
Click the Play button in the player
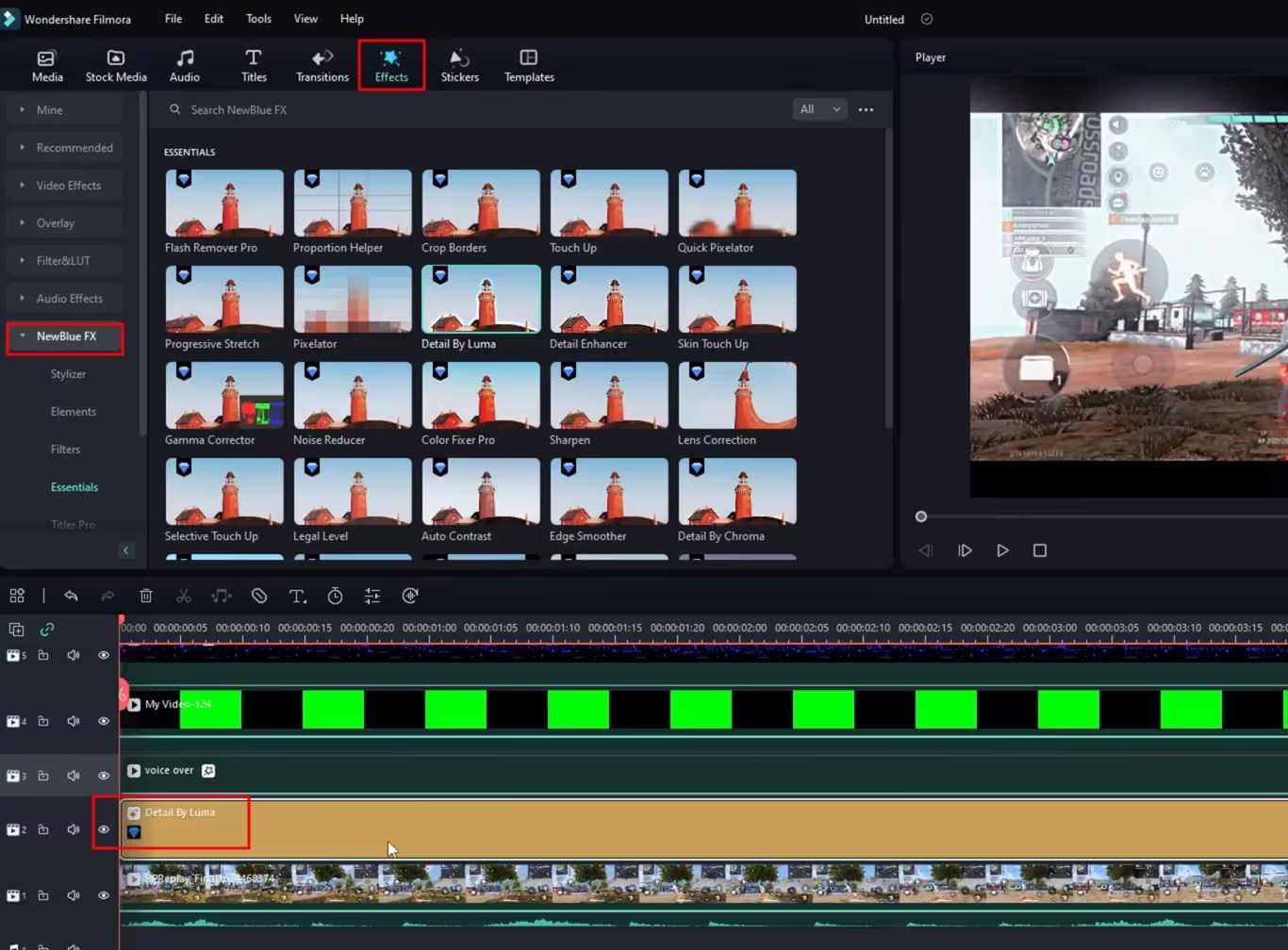(x=1002, y=550)
